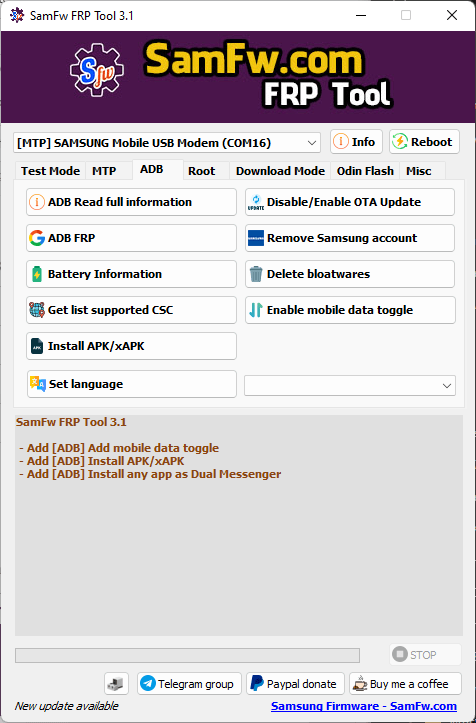Screen dimensions: 476x723
Task: Click the SamFw gear logo in banner
Action: pos(97,70)
